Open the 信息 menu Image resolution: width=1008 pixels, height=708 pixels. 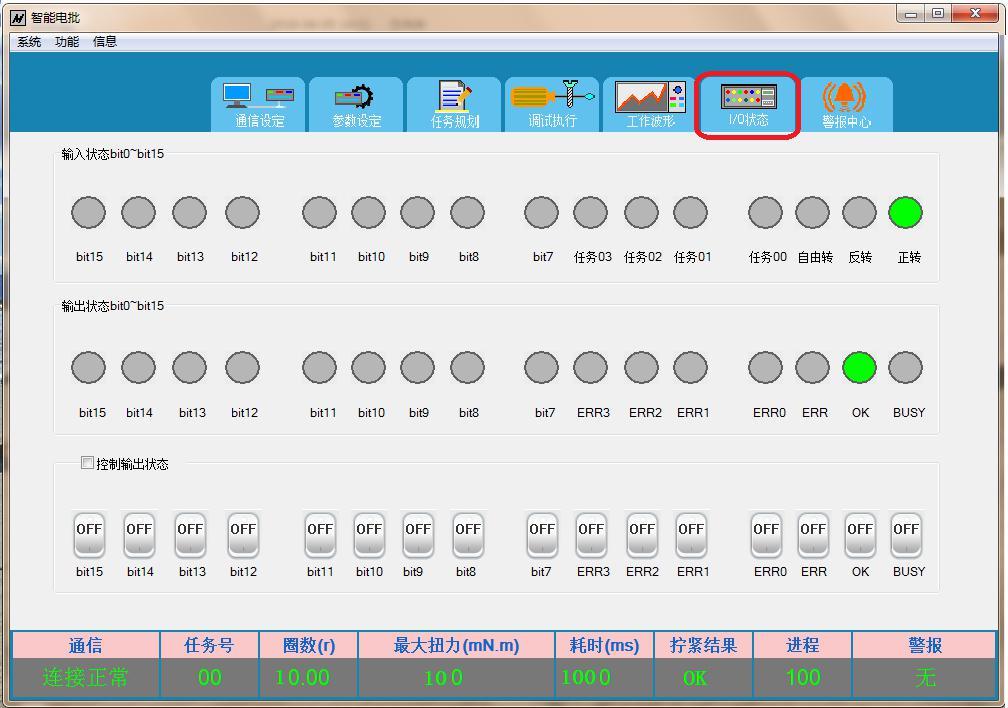click(105, 42)
